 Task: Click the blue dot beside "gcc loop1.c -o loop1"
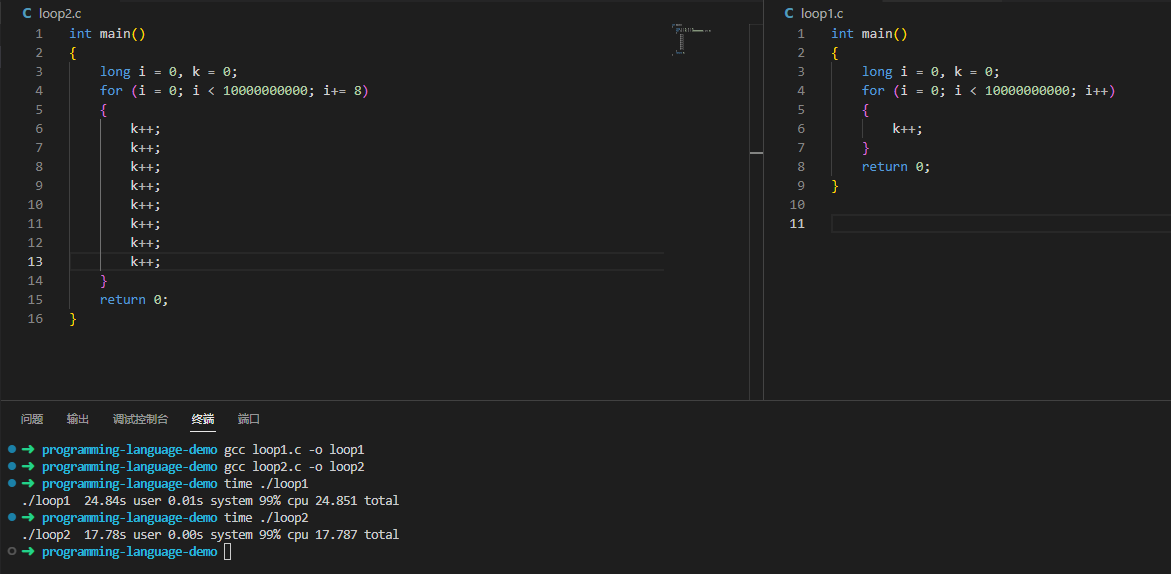12,450
